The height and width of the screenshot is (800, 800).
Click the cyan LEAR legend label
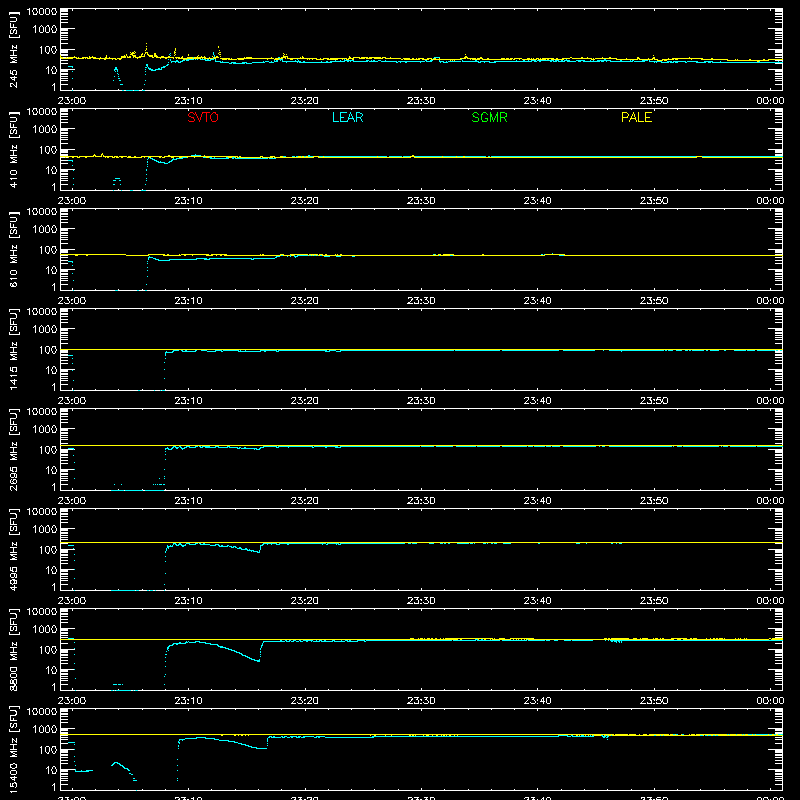(x=347, y=117)
